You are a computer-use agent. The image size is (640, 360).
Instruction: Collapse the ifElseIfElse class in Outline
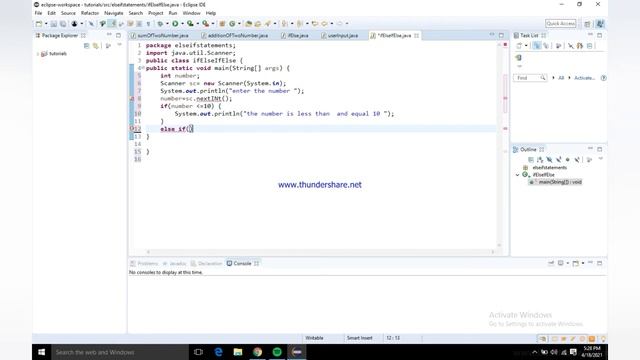[517, 175]
